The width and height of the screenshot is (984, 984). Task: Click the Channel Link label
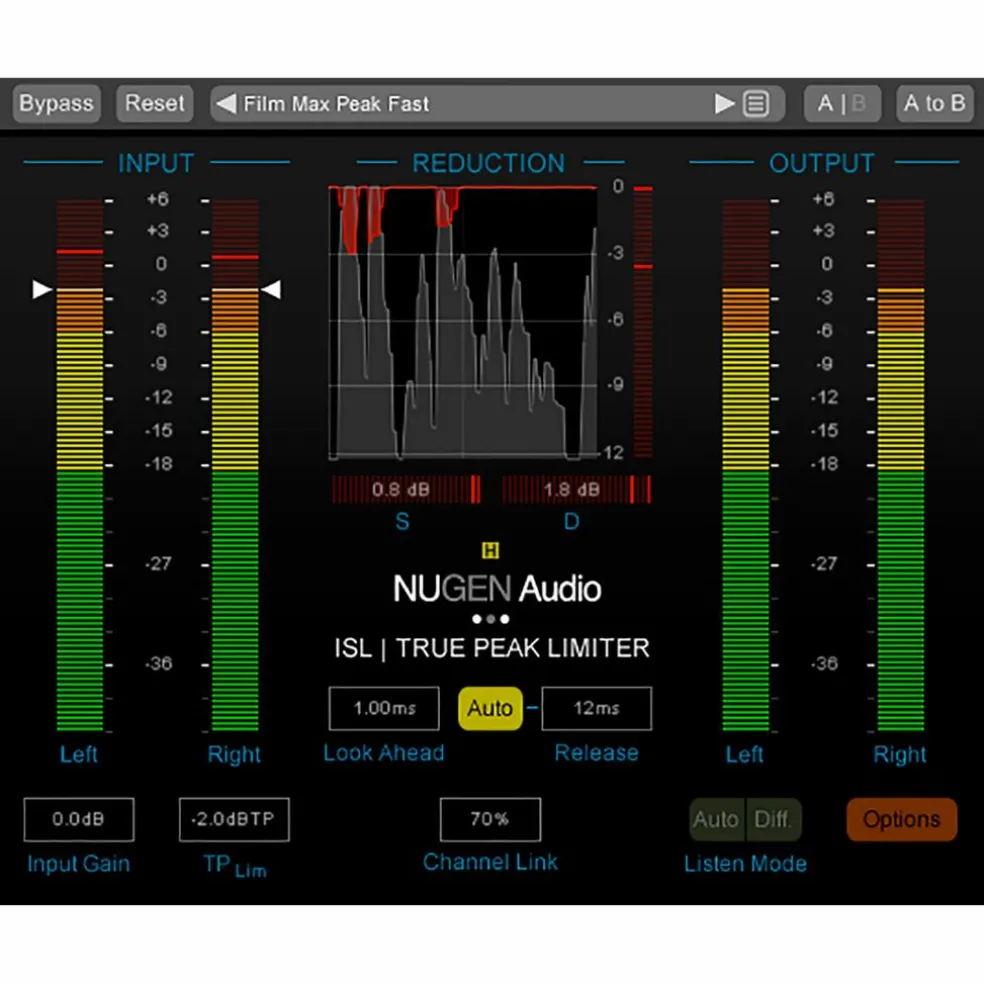pyautogui.click(x=490, y=862)
